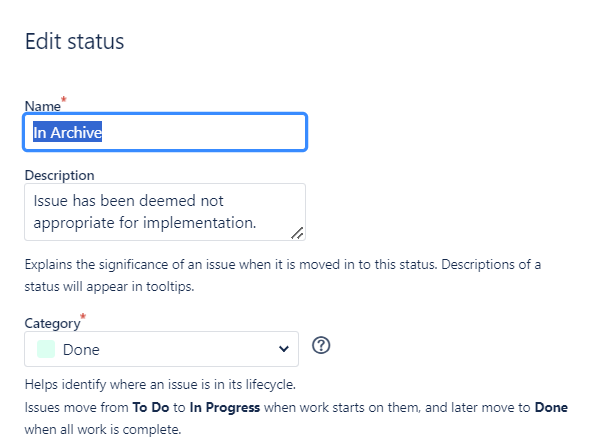Click the green Done category color swatch

pyautogui.click(x=46, y=349)
